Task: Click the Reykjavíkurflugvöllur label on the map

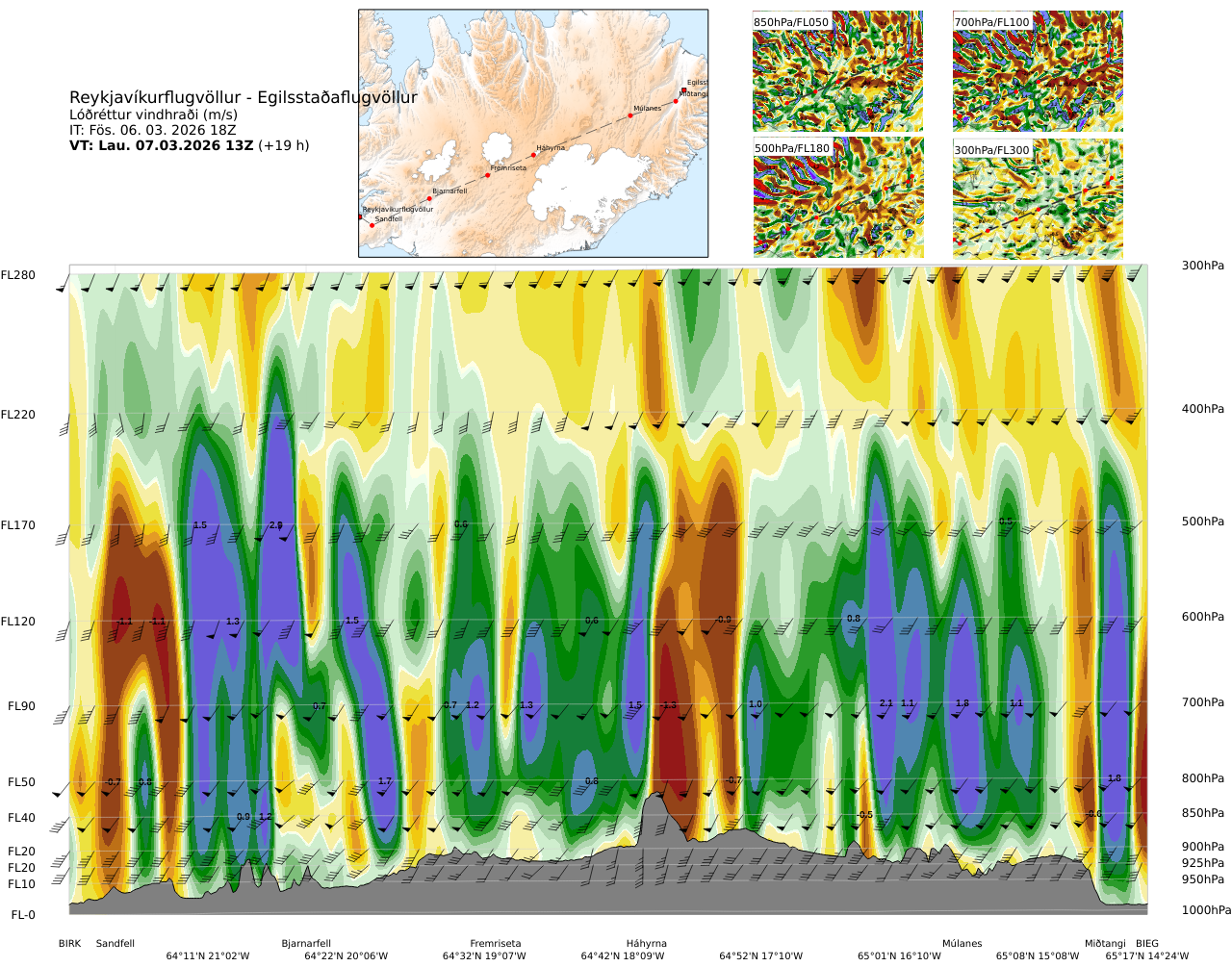Action: pyautogui.click(x=398, y=209)
